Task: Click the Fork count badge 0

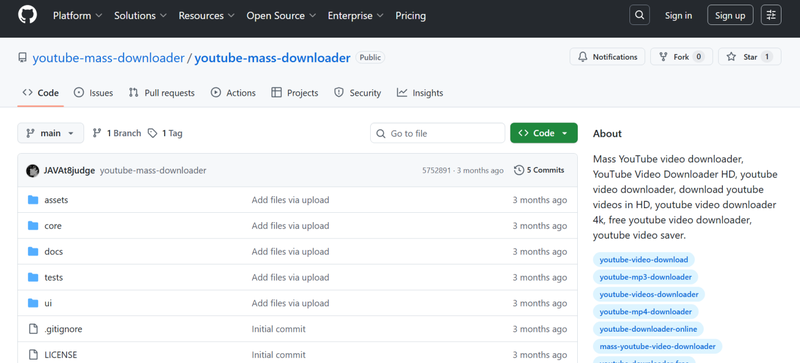Action: pos(698,57)
